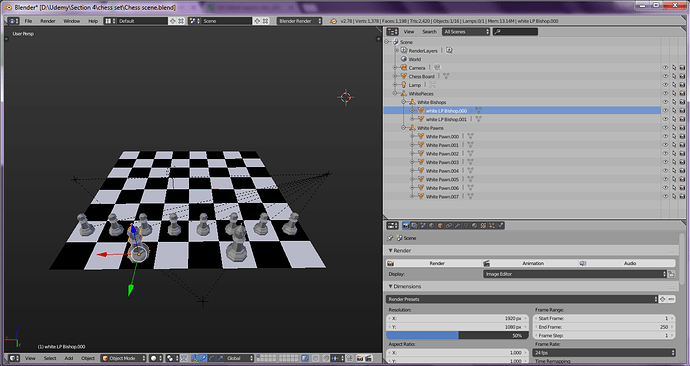Open the File menu

[x=28, y=21]
